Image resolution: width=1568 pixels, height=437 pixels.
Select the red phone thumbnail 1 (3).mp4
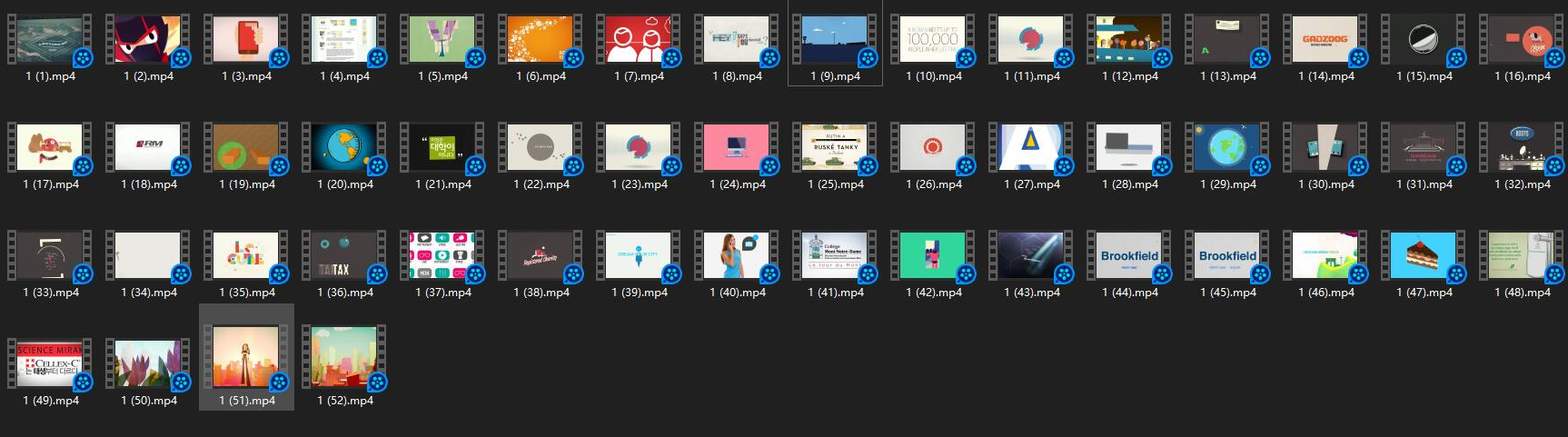point(245,39)
